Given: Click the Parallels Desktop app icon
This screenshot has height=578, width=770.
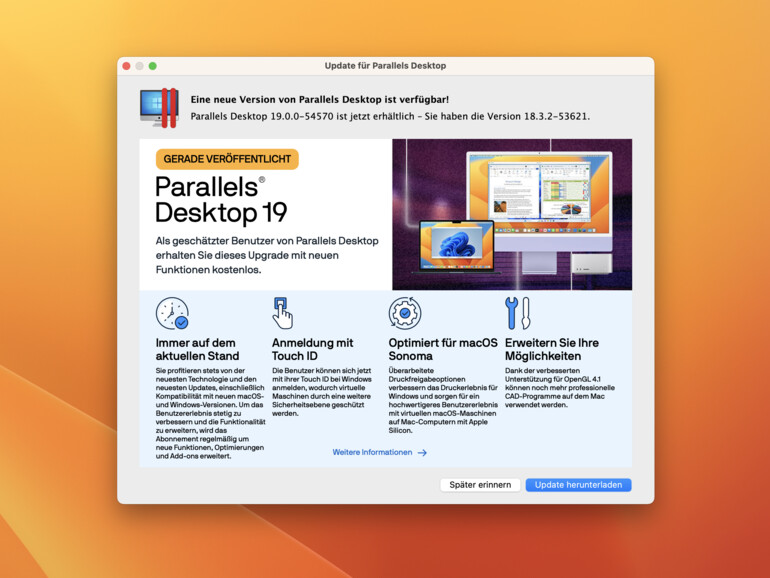Looking at the screenshot, I should coord(159,108).
